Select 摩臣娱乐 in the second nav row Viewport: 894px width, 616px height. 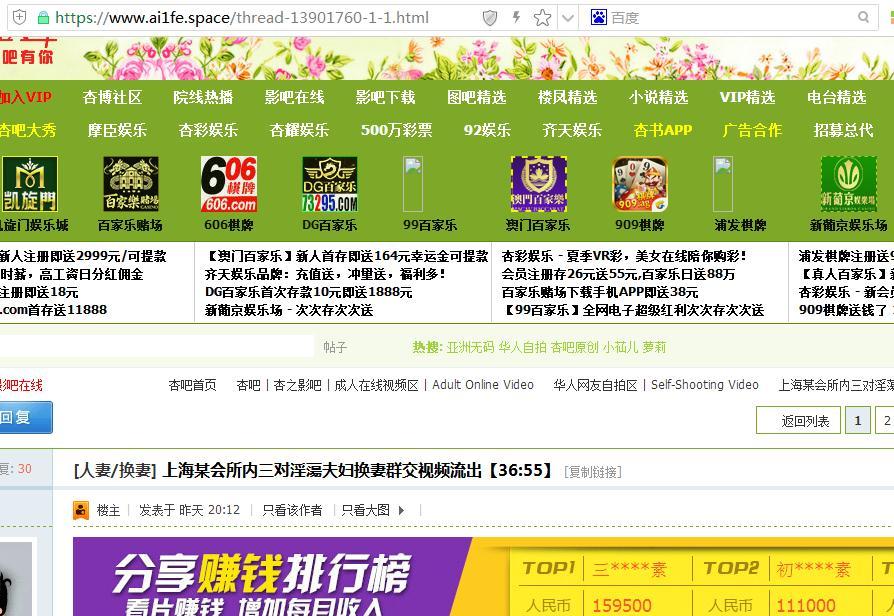pyautogui.click(x=117, y=130)
